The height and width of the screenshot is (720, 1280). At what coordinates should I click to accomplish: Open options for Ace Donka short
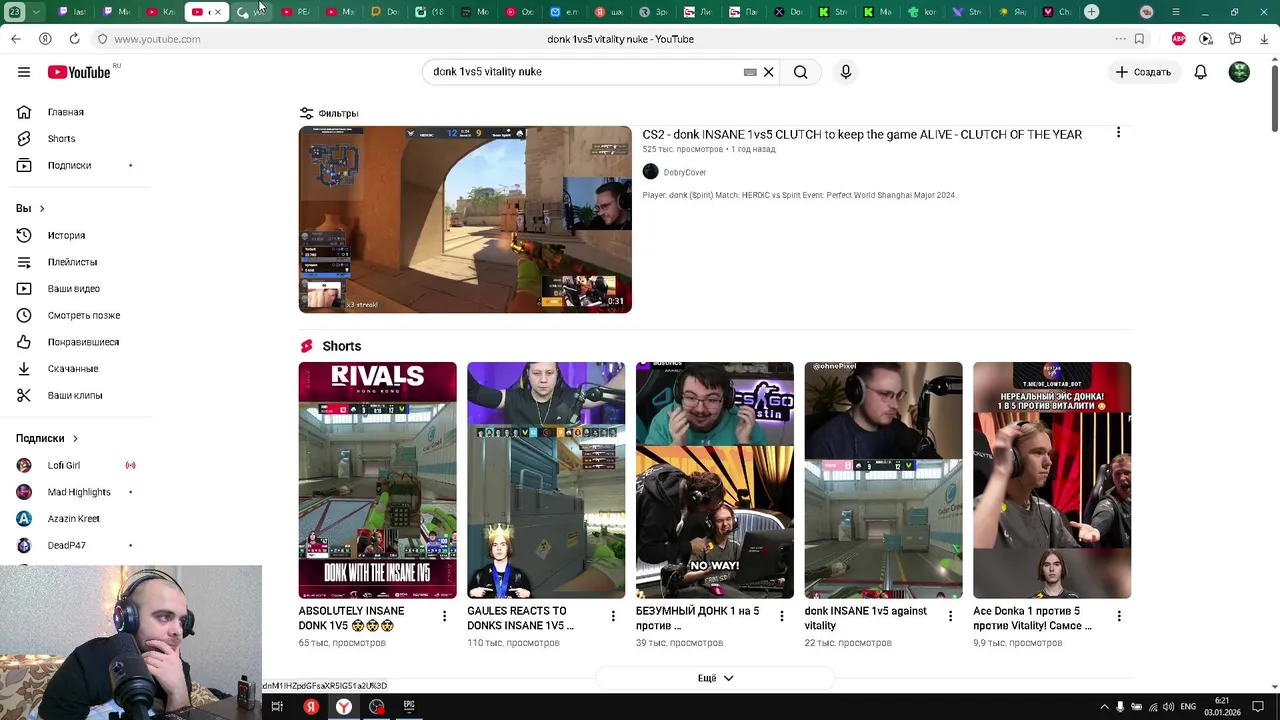point(1119,616)
